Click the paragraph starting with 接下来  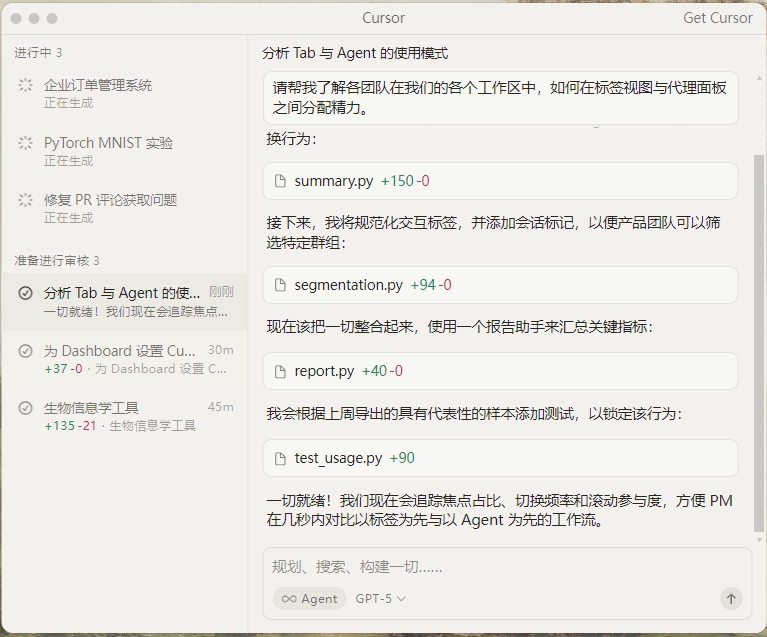[493, 232]
